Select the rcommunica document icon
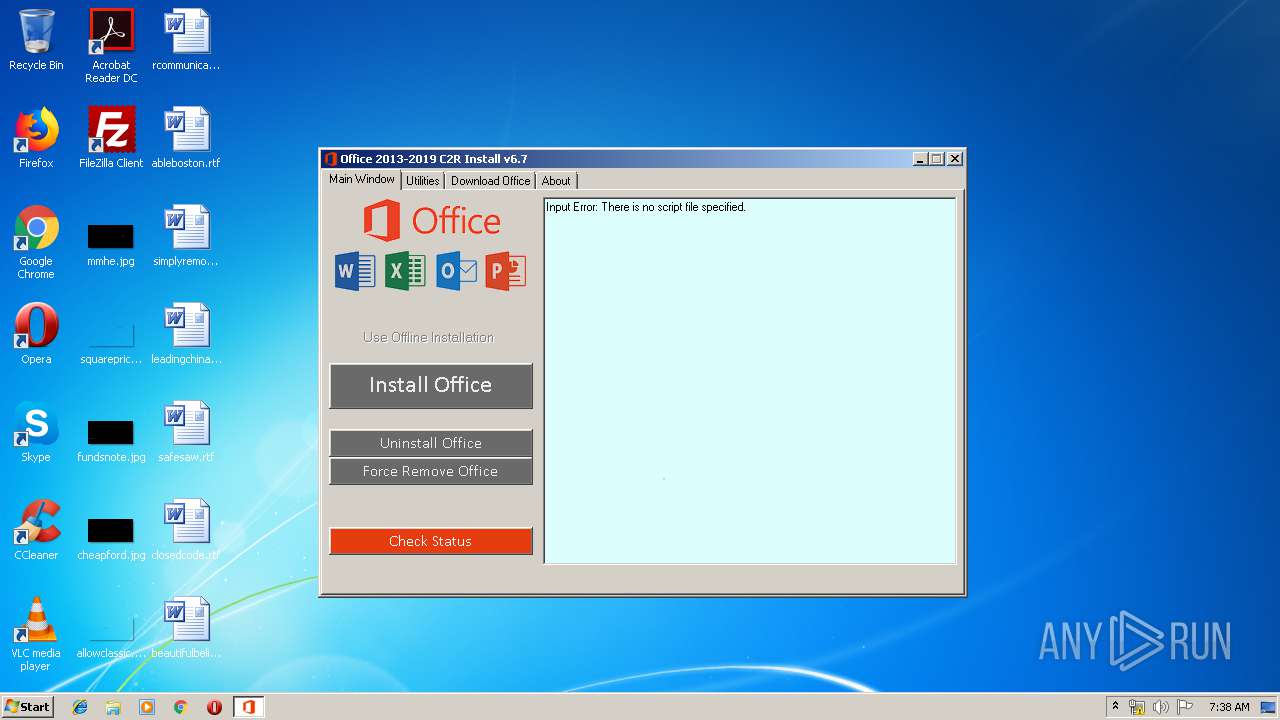The width and height of the screenshot is (1280, 720). [186, 40]
